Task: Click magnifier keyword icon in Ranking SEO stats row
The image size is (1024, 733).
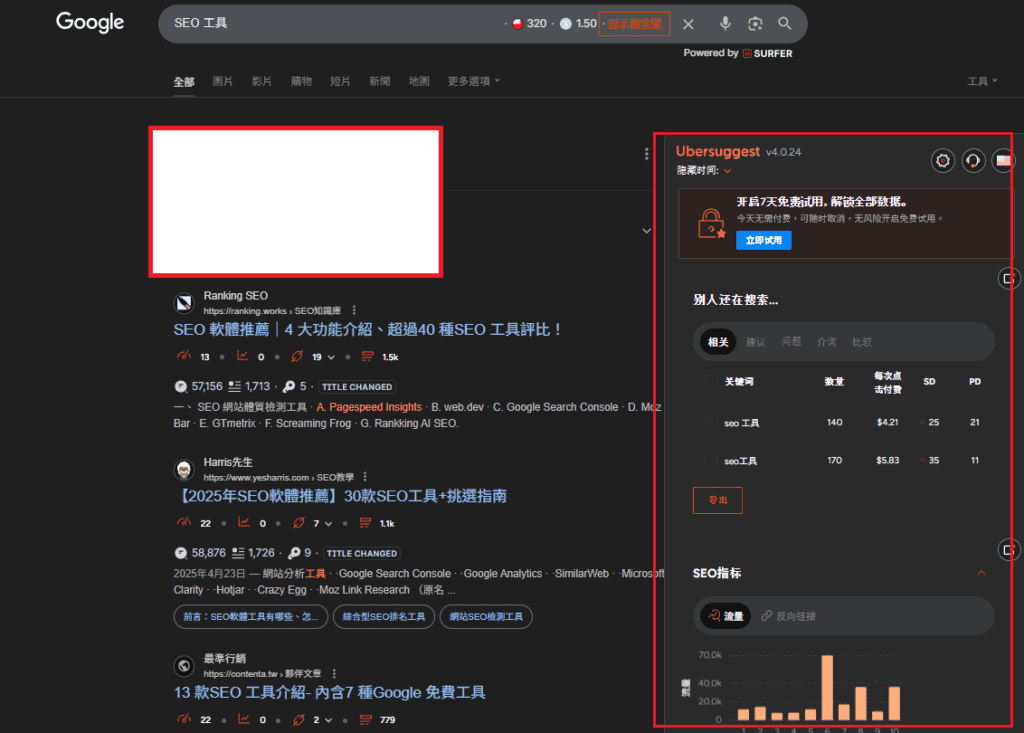Action: 289,387
